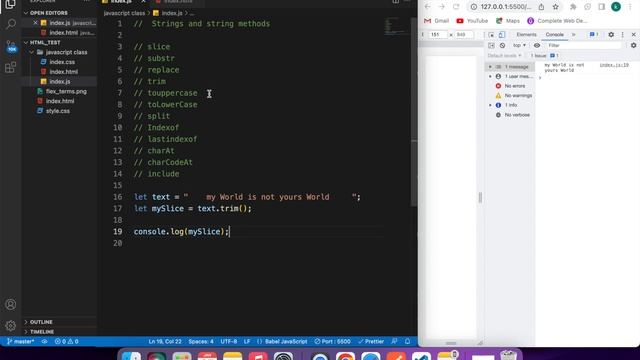Click Prettier in the status bar
Screen dimensions: 640x360
(371, 341)
